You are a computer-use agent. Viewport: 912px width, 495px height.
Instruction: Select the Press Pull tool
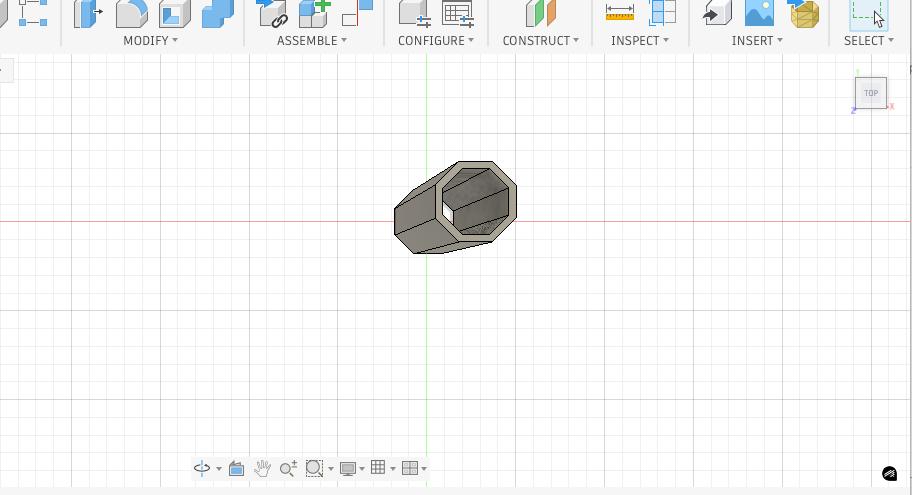click(x=88, y=13)
